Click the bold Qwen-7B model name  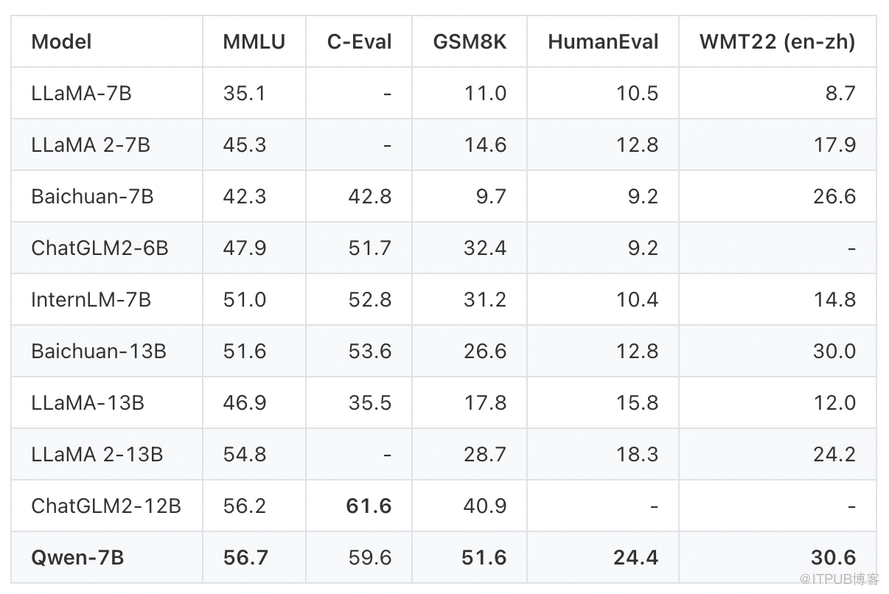77,558
